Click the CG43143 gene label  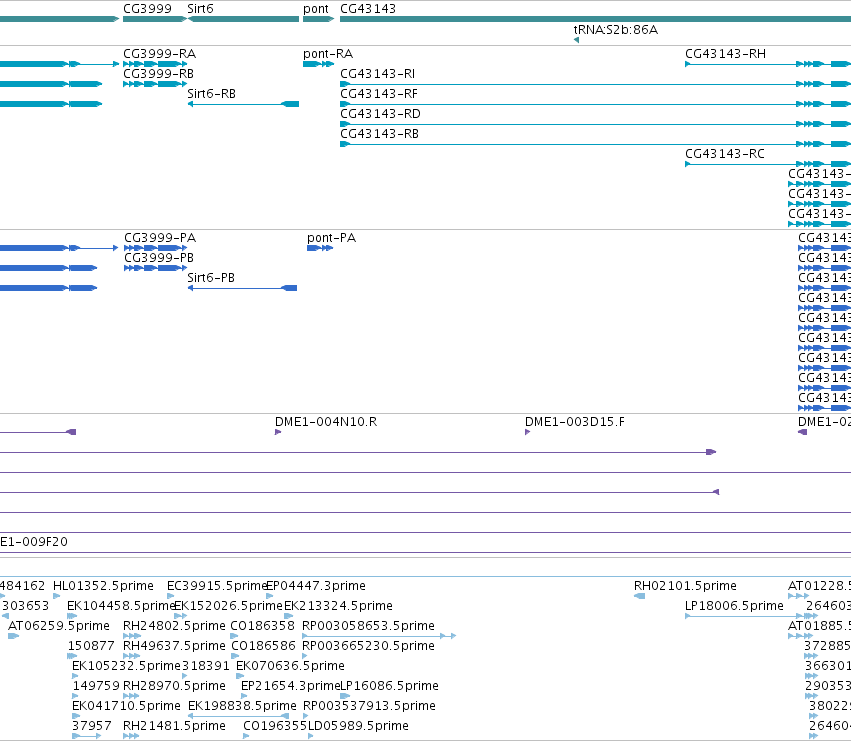tap(368, 9)
